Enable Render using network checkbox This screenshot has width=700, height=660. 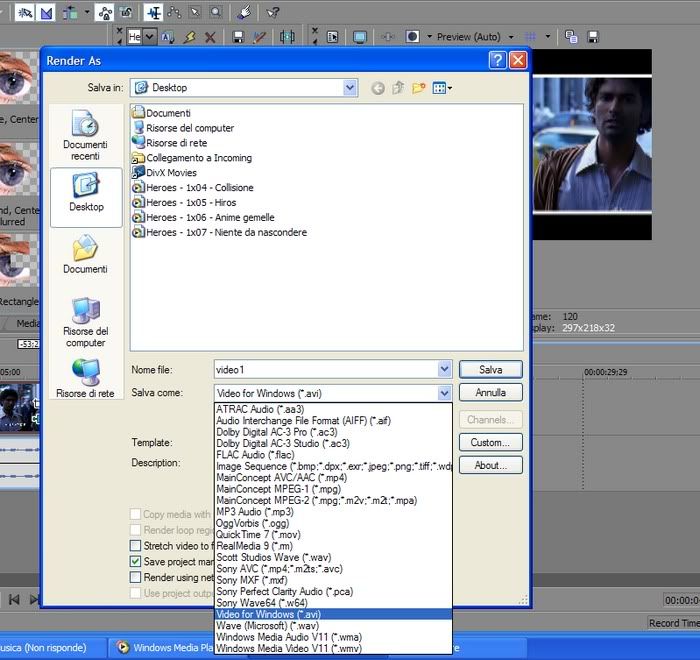point(135,577)
